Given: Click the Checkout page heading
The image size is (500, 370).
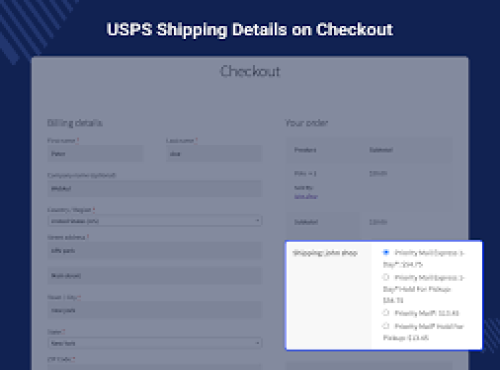Looking at the screenshot, I should 250,71.
